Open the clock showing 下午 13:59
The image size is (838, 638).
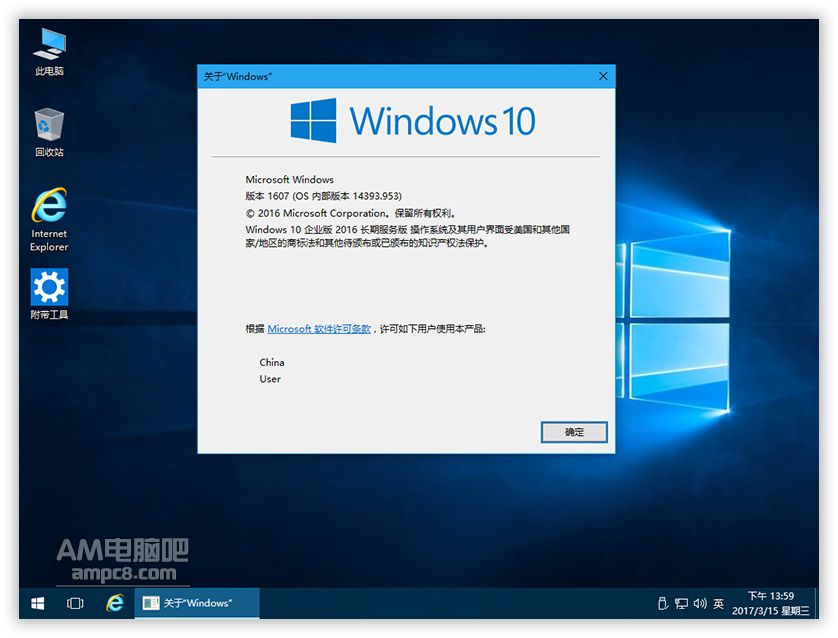771,603
